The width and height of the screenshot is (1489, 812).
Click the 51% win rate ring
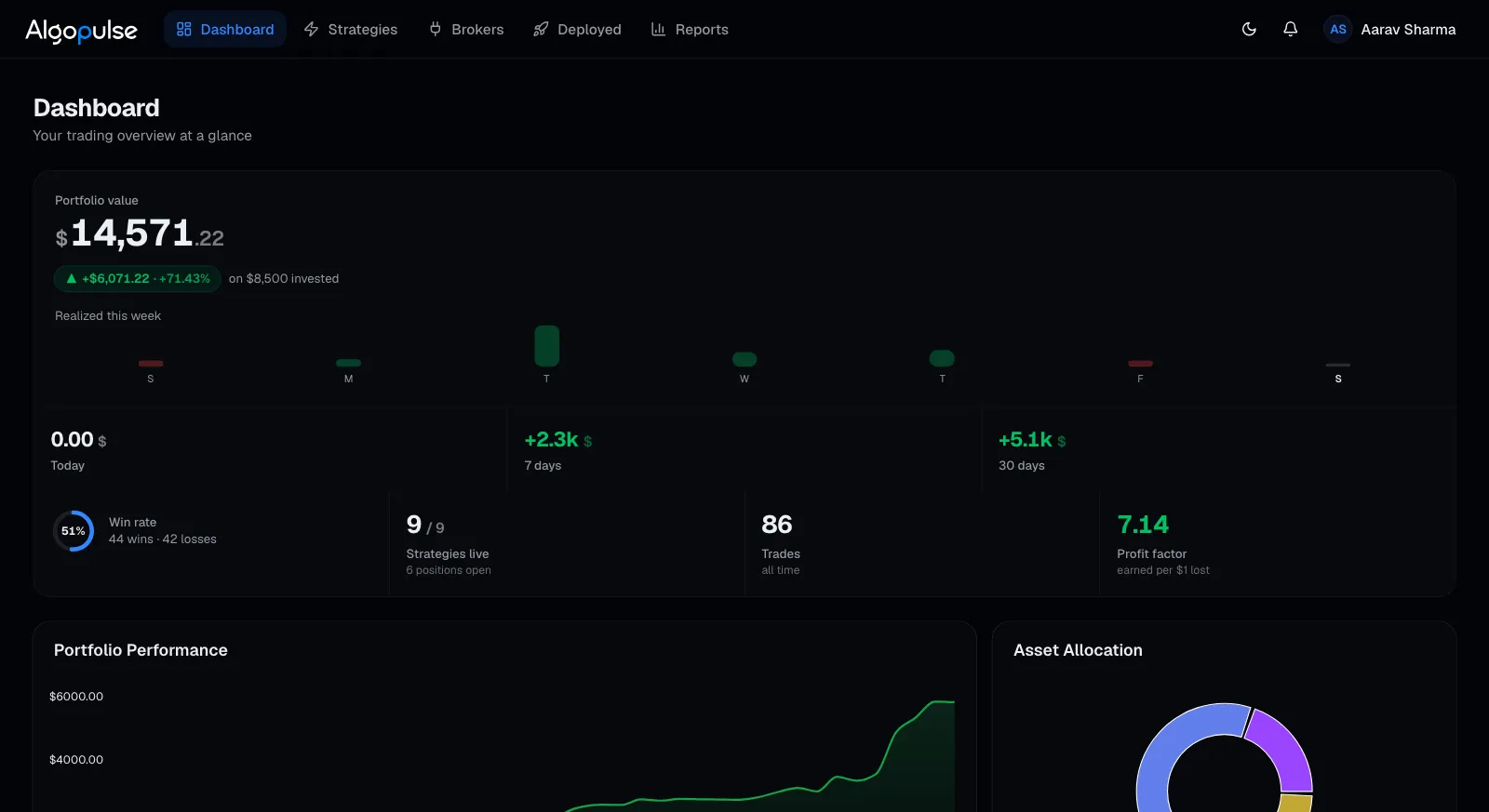[74, 531]
